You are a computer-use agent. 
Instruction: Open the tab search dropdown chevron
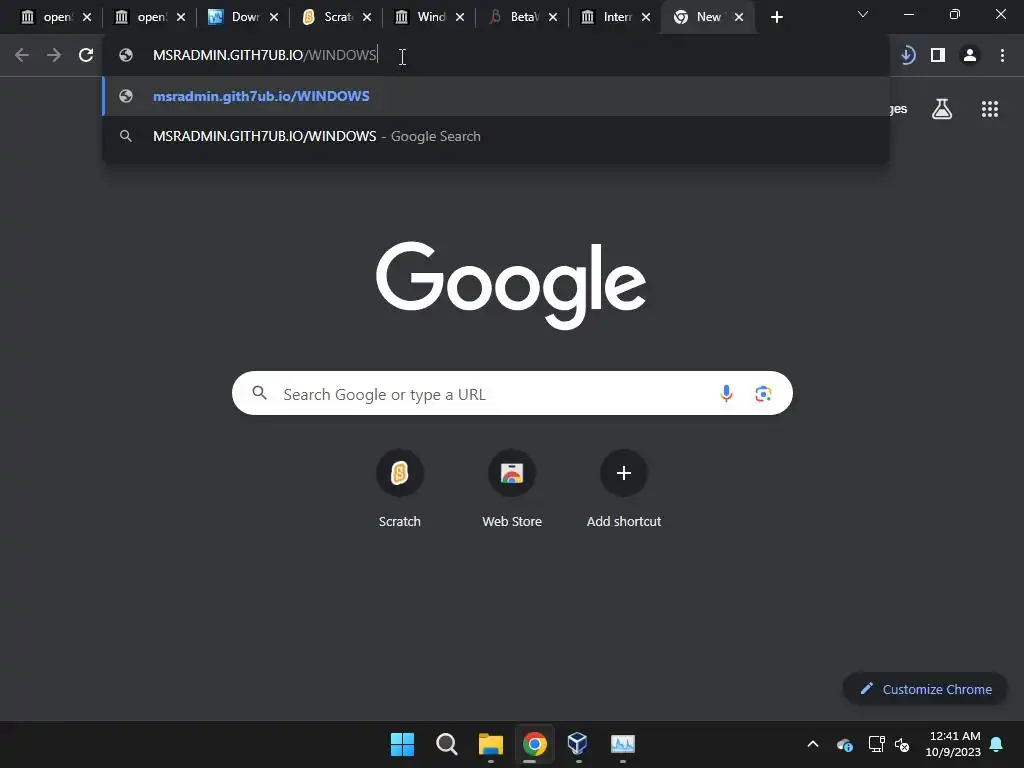pos(863,14)
